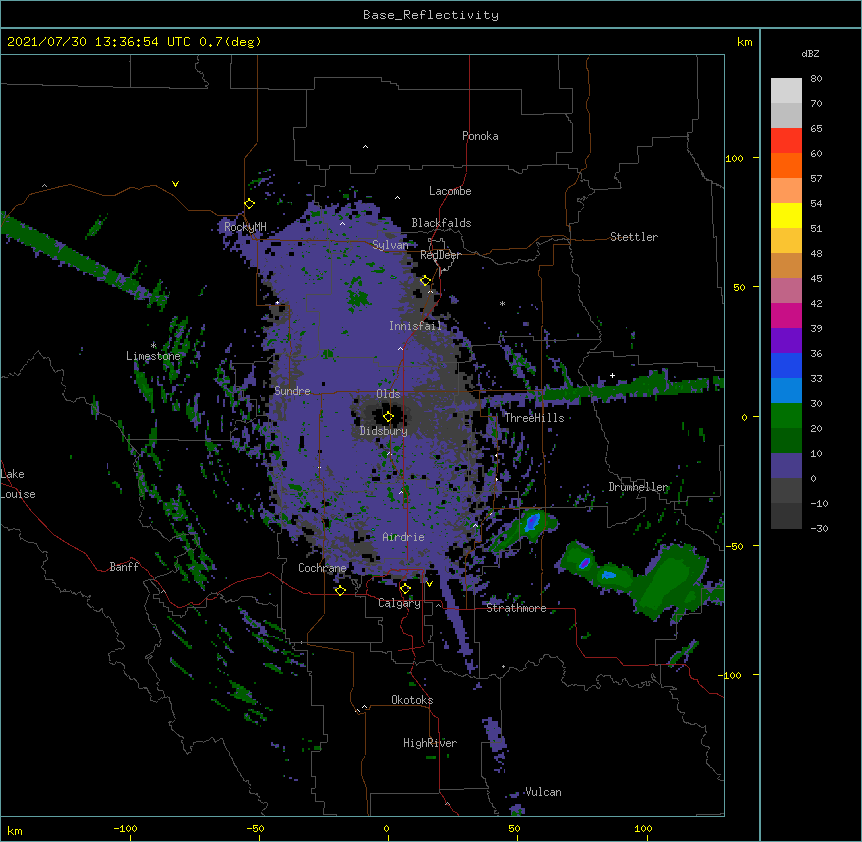Click the Base_Reflectivity title
The height and width of the screenshot is (842, 862).
(431, 15)
